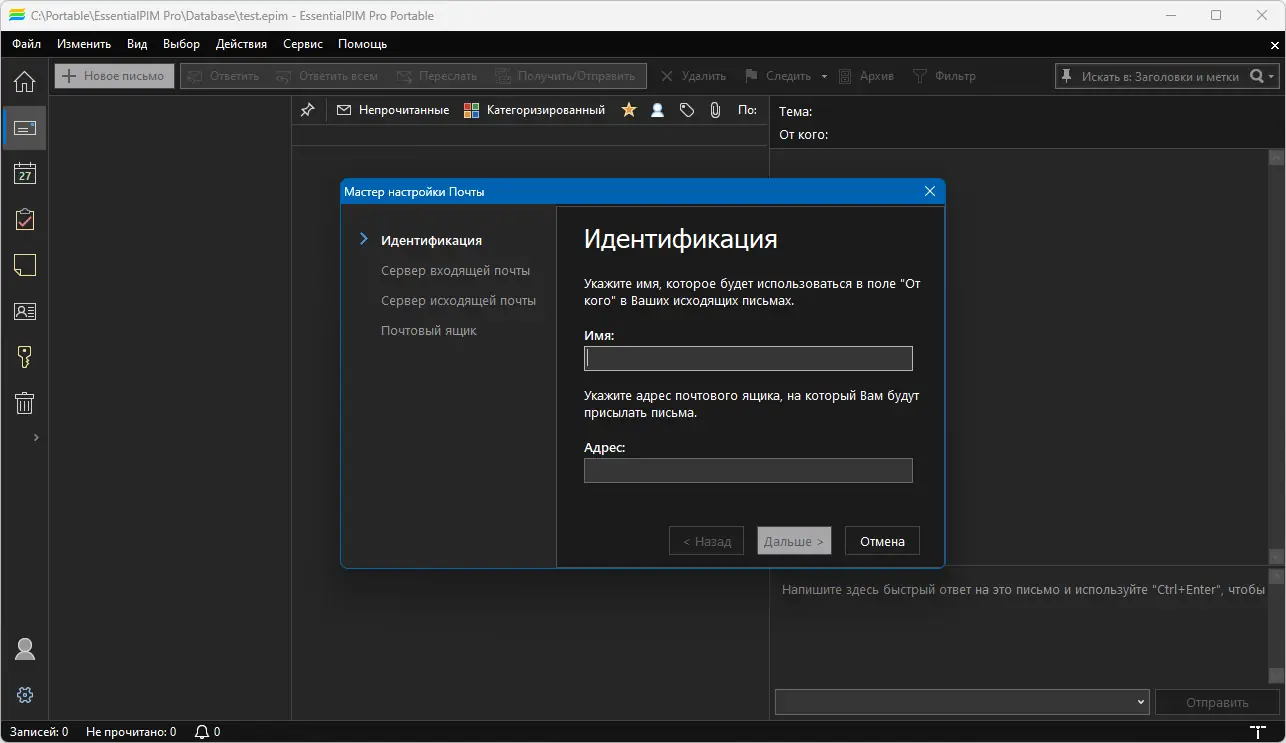Open the Home module in sidebar
Screen dimensions: 1286x743
(x=24, y=81)
